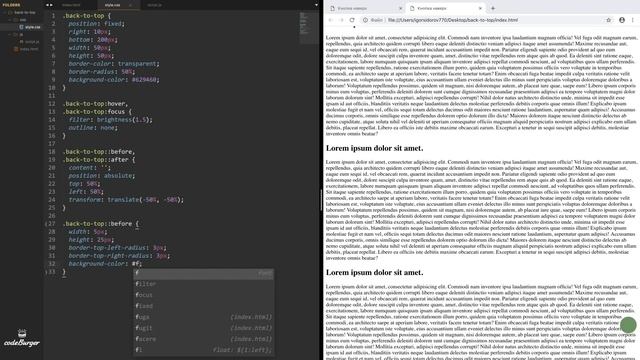Click the first 'Lorem ipsum dolor sit amet.' heading

click(374, 148)
